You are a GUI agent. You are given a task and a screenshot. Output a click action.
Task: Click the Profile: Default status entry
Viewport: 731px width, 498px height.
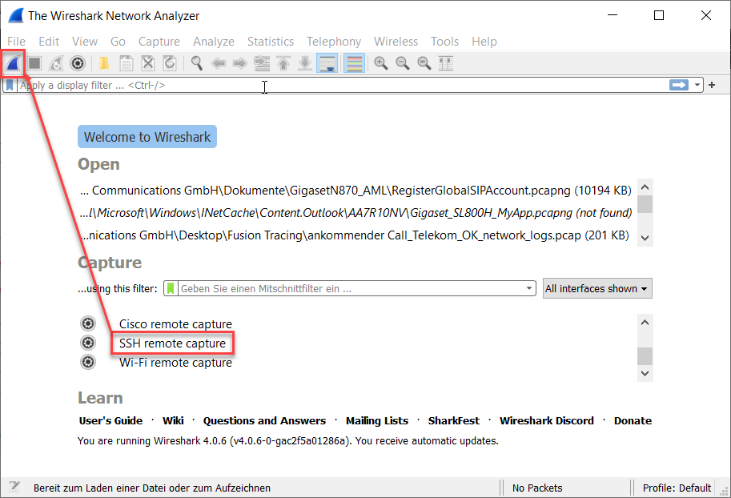coord(676,488)
